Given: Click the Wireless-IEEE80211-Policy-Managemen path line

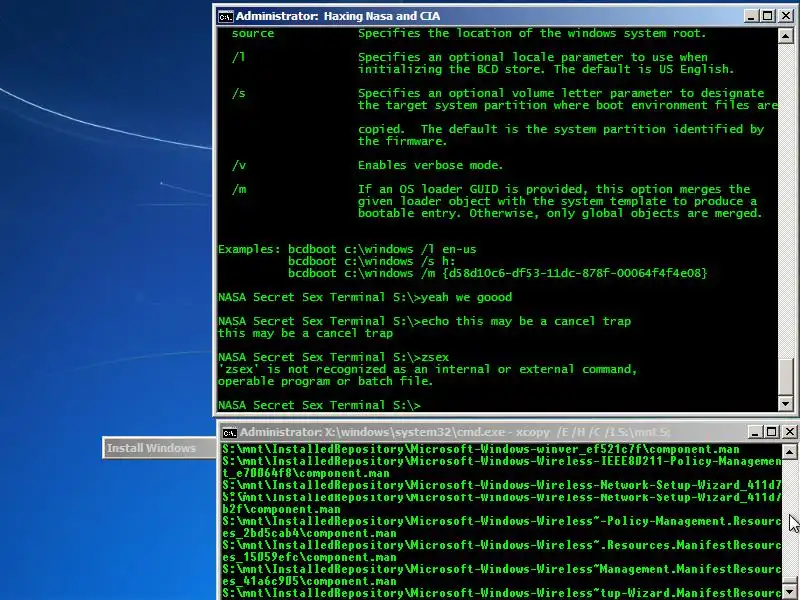Looking at the screenshot, I should 502,462.
